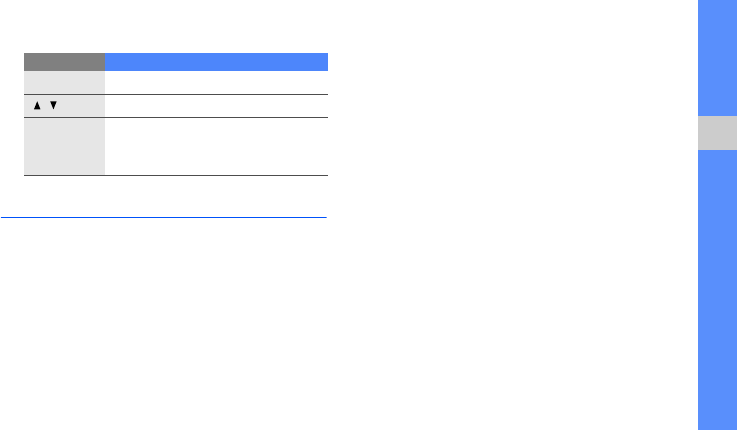The width and height of the screenshot is (737, 430).
Task: Click white gap between table and rule
Action: coord(176,196)
